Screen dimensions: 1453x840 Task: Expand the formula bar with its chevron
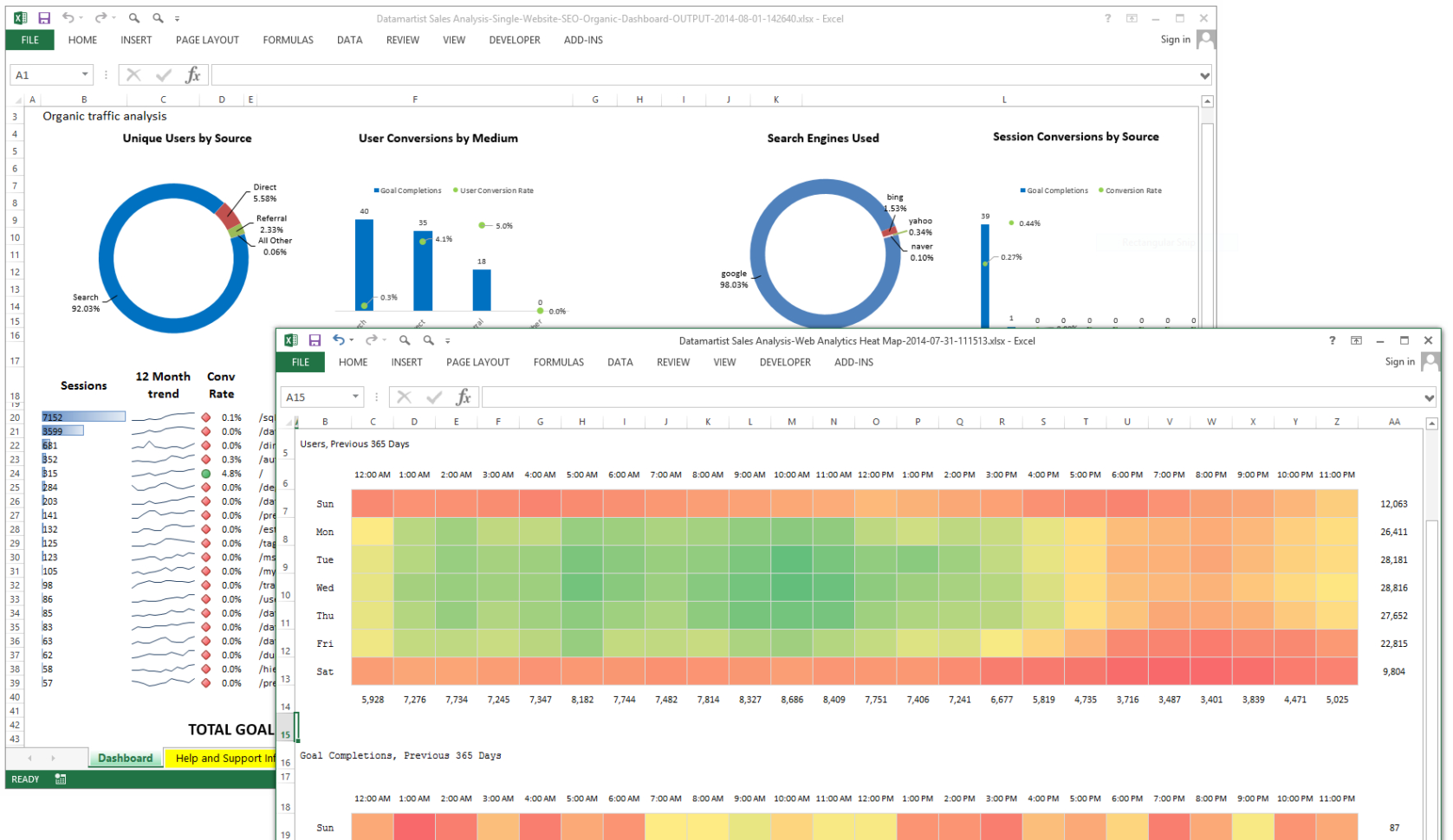pos(1430,397)
